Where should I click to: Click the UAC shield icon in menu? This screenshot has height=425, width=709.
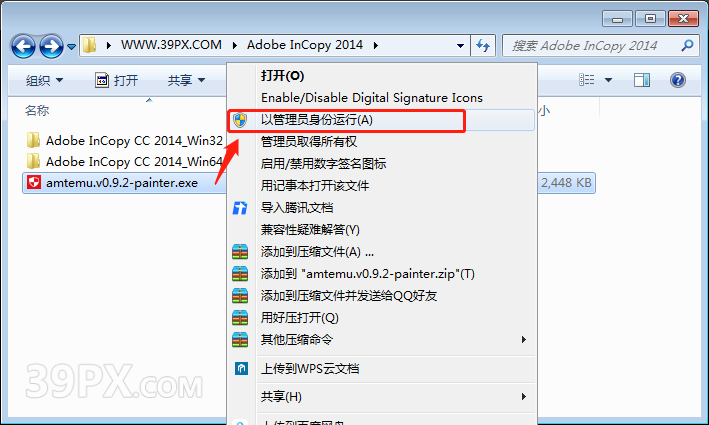pyautogui.click(x=240, y=120)
